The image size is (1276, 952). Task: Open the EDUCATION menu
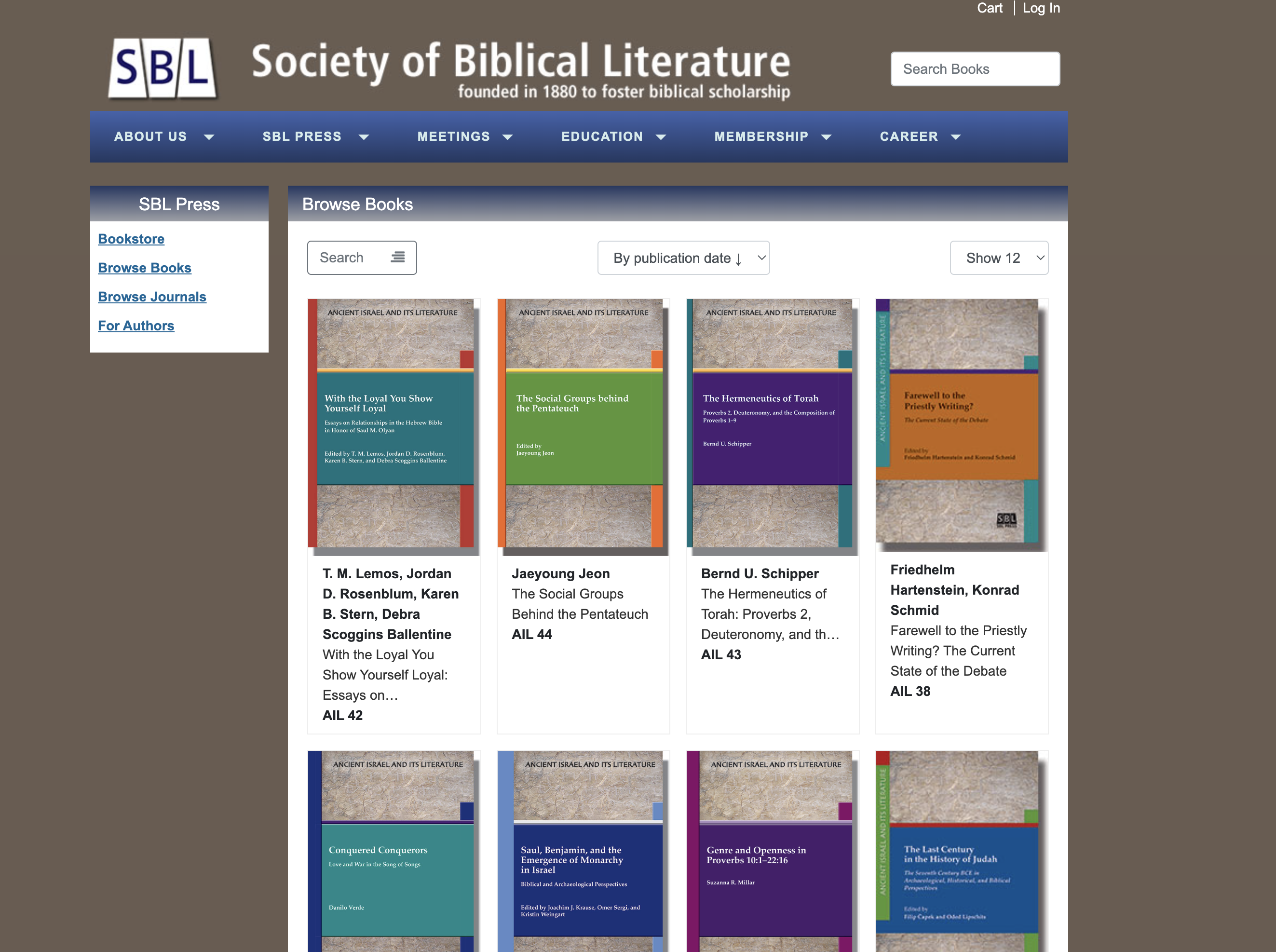tap(602, 136)
